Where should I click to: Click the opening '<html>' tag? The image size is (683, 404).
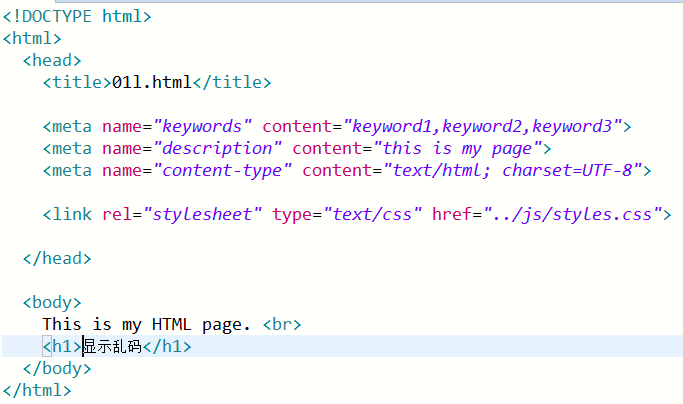click(32, 38)
